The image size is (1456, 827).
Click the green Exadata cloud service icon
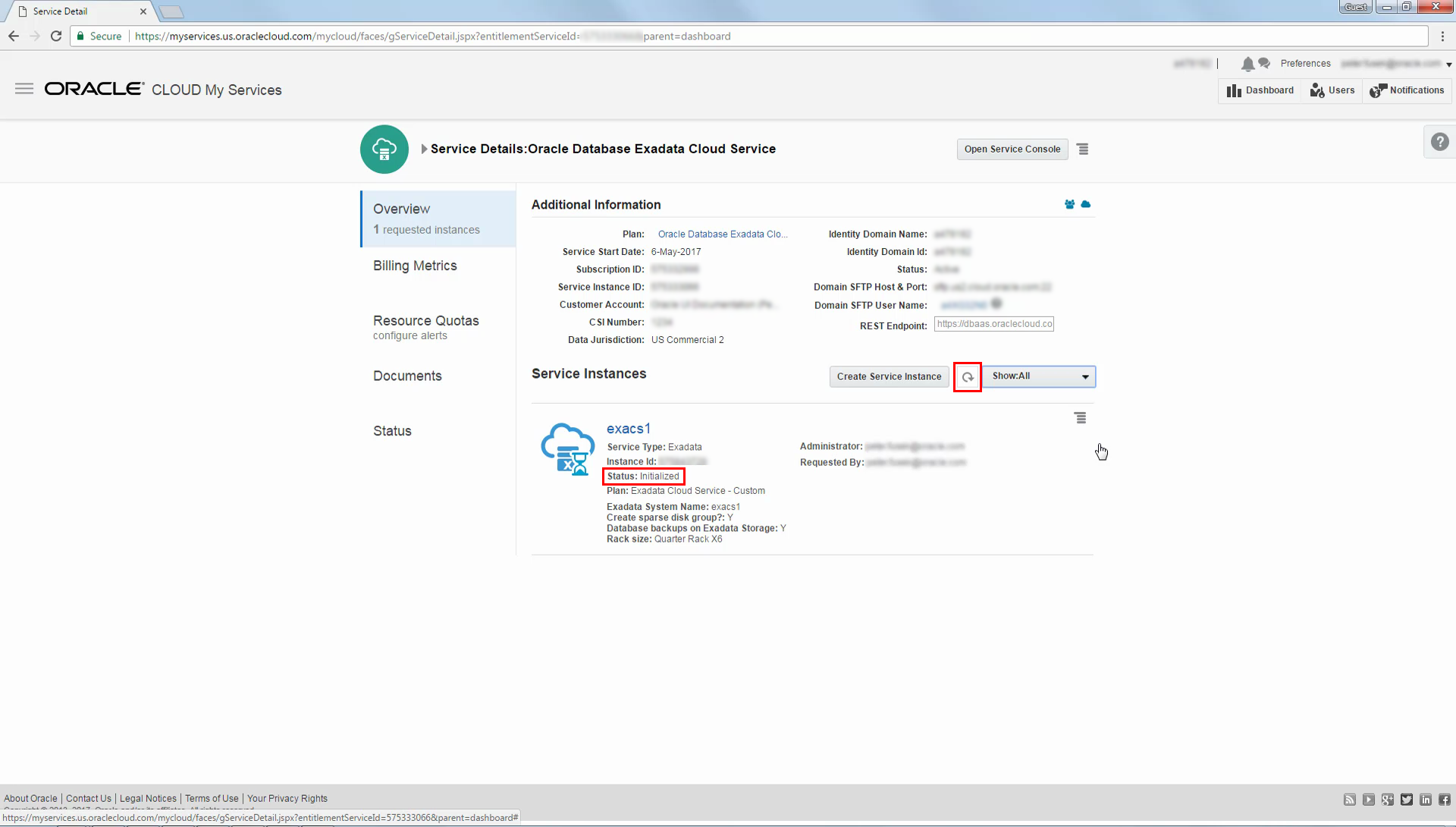[384, 149]
